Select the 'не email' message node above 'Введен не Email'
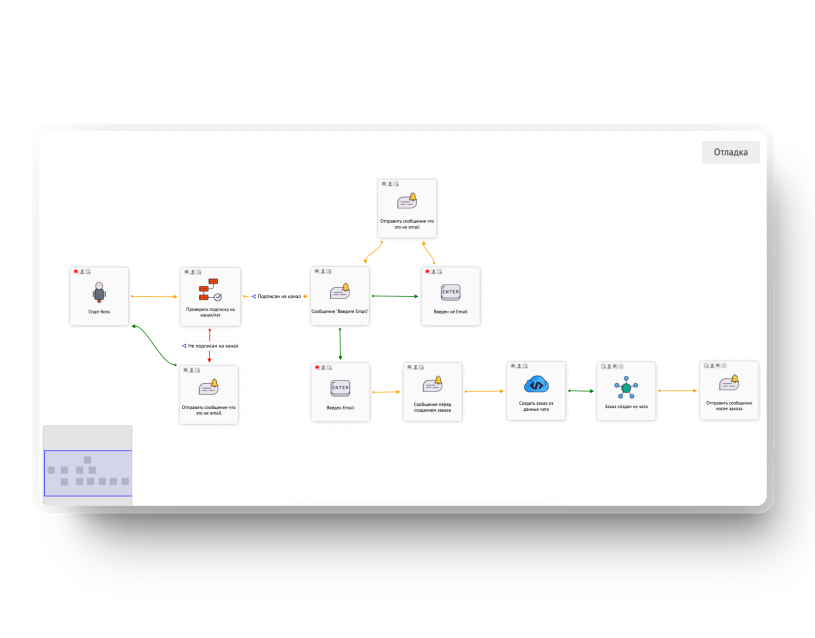The width and height of the screenshot is (815, 638). (x=407, y=208)
